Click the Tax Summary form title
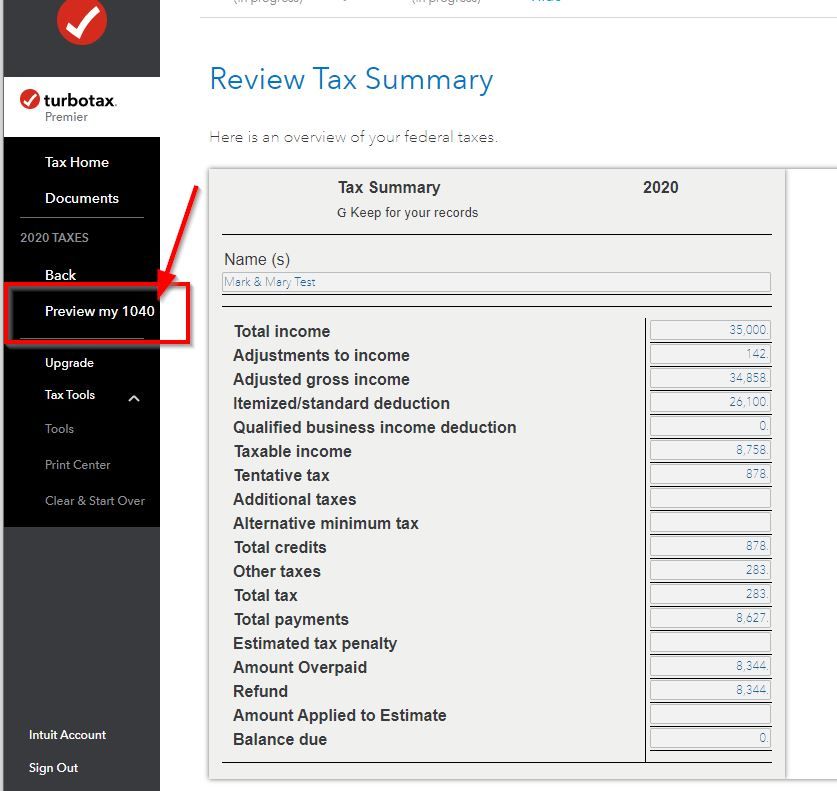The width and height of the screenshot is (837, 791). tap(389, 187)
